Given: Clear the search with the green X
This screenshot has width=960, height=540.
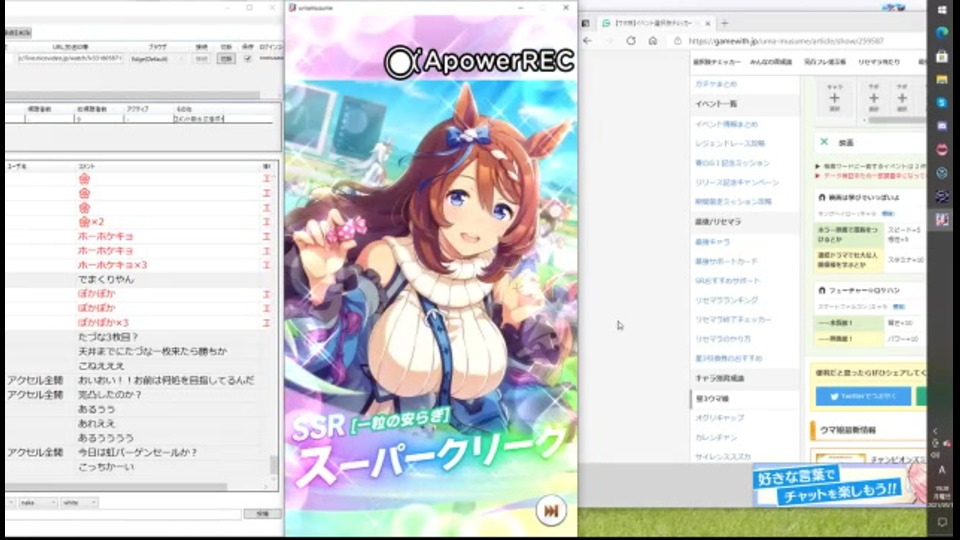Looking at the screenshot, I should [x=824, y=142].
